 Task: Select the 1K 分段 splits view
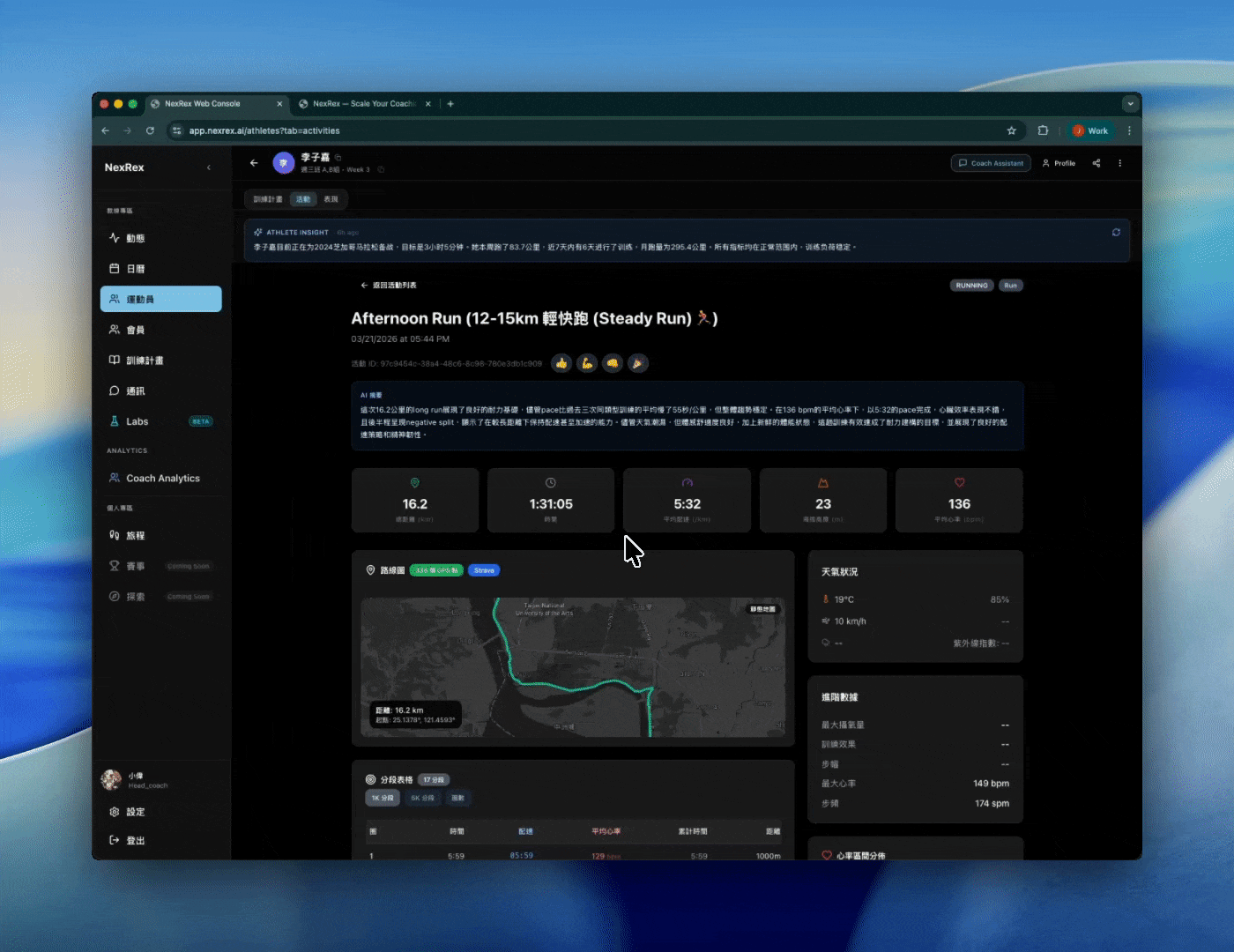pyautogui.click(x=383, y=798)
